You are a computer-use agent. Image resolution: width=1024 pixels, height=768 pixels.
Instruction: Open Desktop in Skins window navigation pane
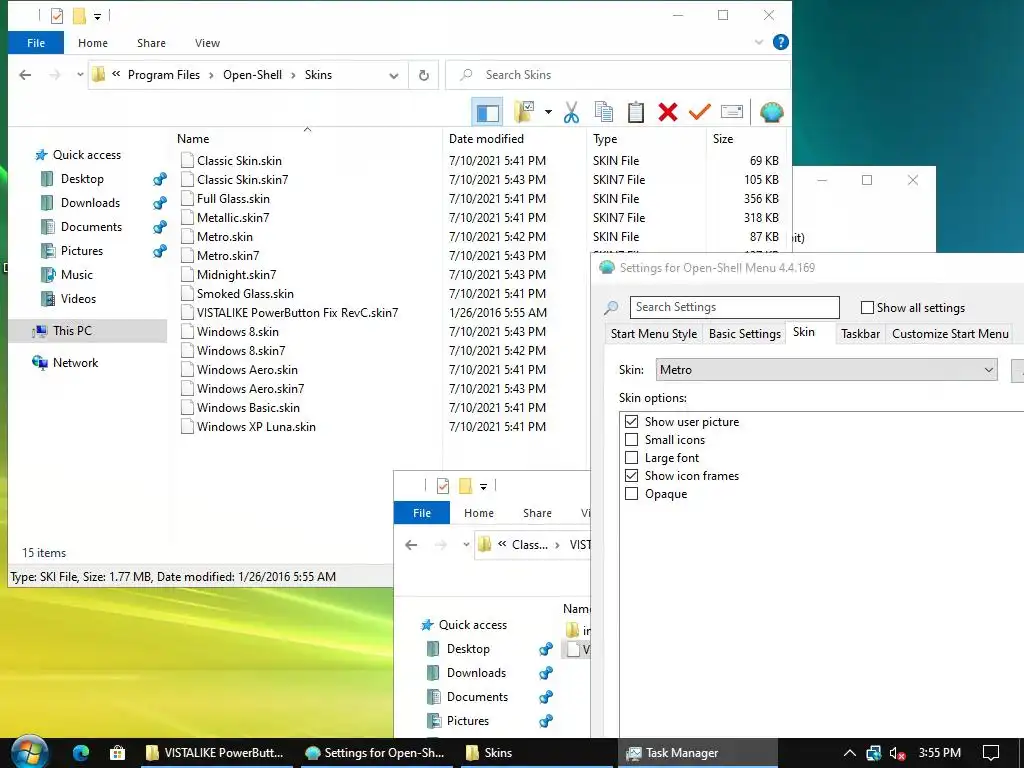pos(82,179)
